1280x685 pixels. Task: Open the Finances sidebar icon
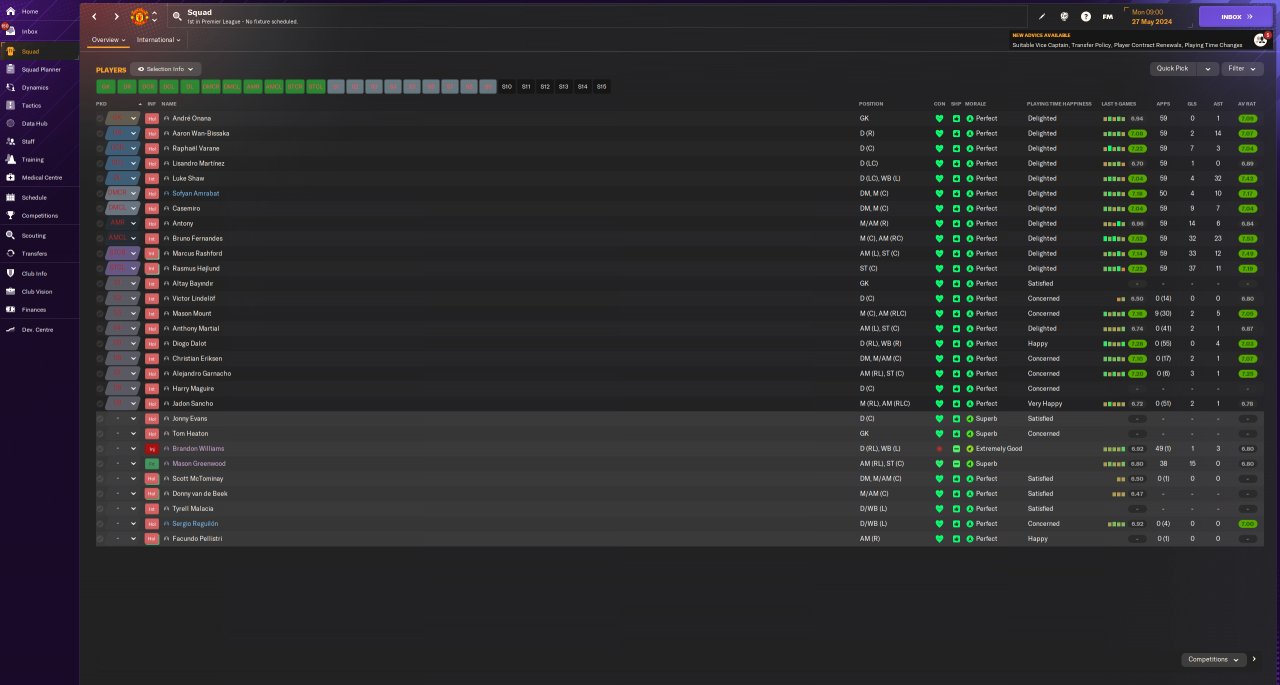[x=10, y=309]
